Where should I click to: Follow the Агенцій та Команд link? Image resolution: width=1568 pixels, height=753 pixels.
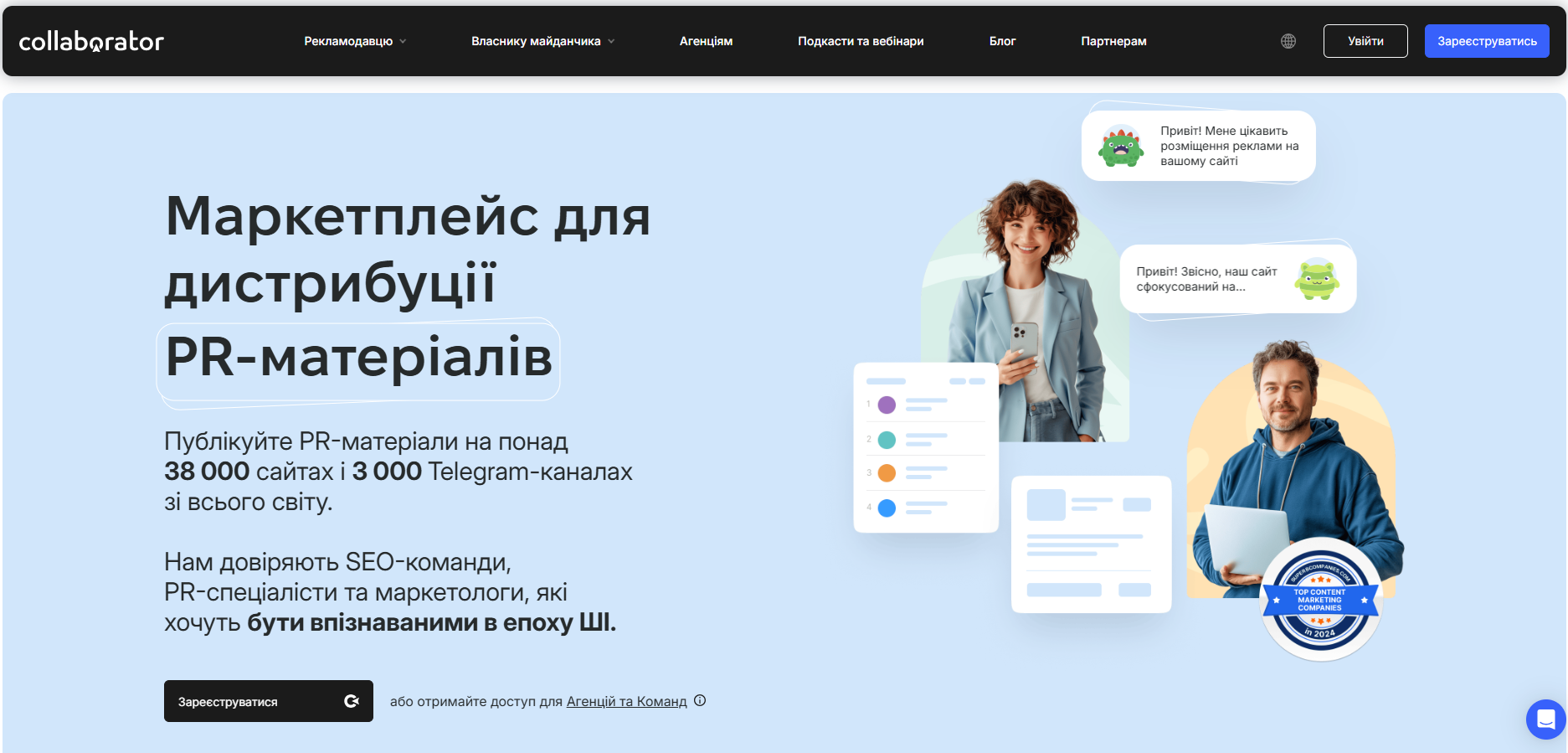click(x=626, y=702)
